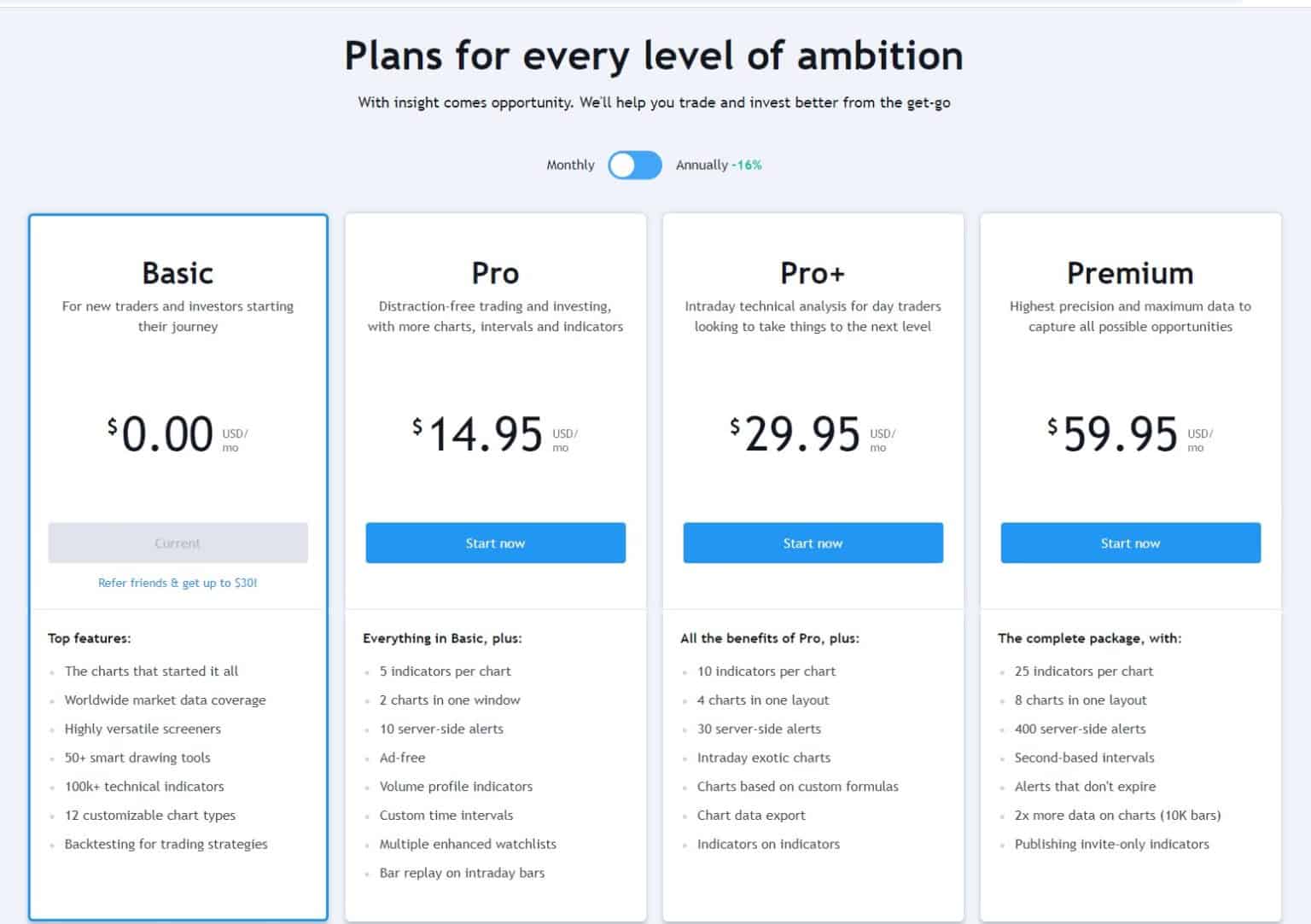The height and width of the screenshot is (924, 1311).
Task: Click Start now on the Pro+ plan
Action: pos(813,543)
